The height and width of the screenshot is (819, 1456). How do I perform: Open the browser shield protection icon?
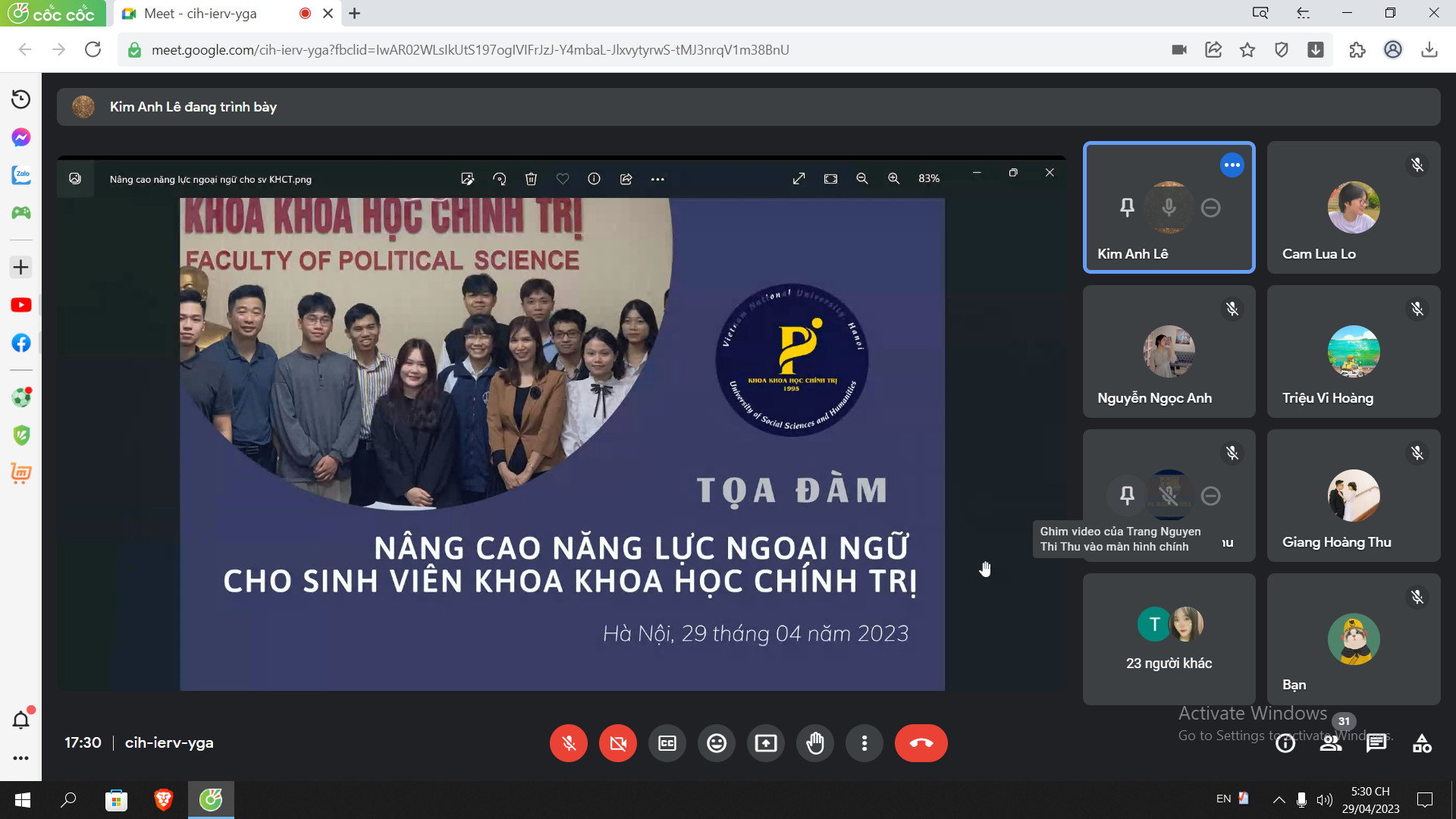(x=1282, y=50)
